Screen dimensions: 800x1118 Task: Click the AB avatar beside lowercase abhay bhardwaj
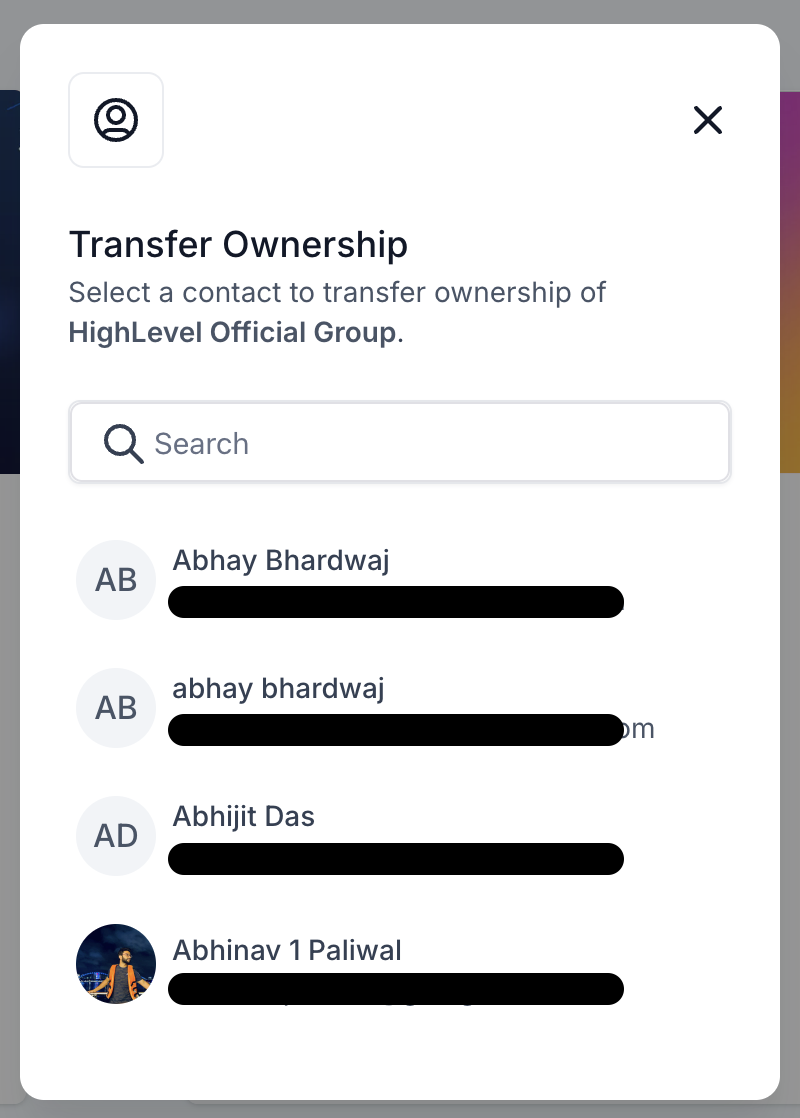(116, 708)
